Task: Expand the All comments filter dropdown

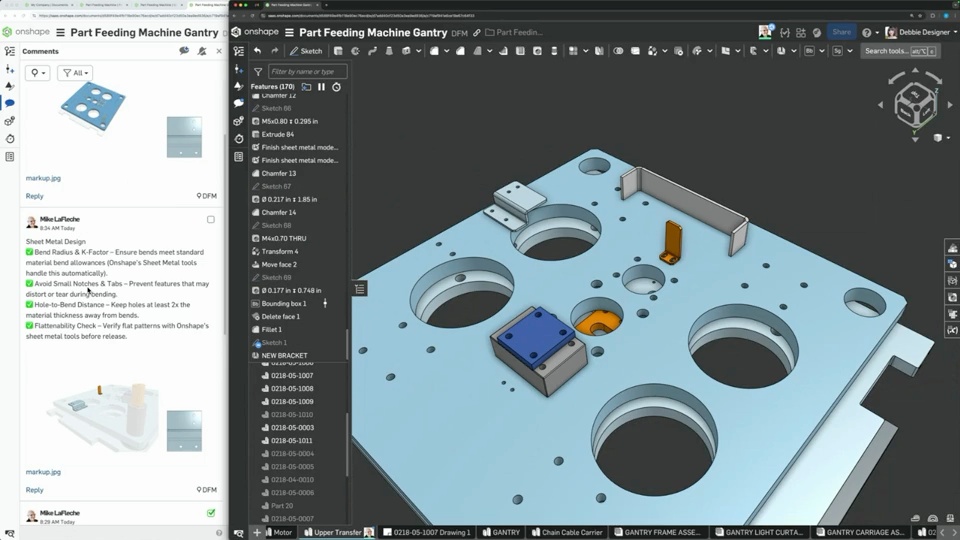Action: point(74,73)
